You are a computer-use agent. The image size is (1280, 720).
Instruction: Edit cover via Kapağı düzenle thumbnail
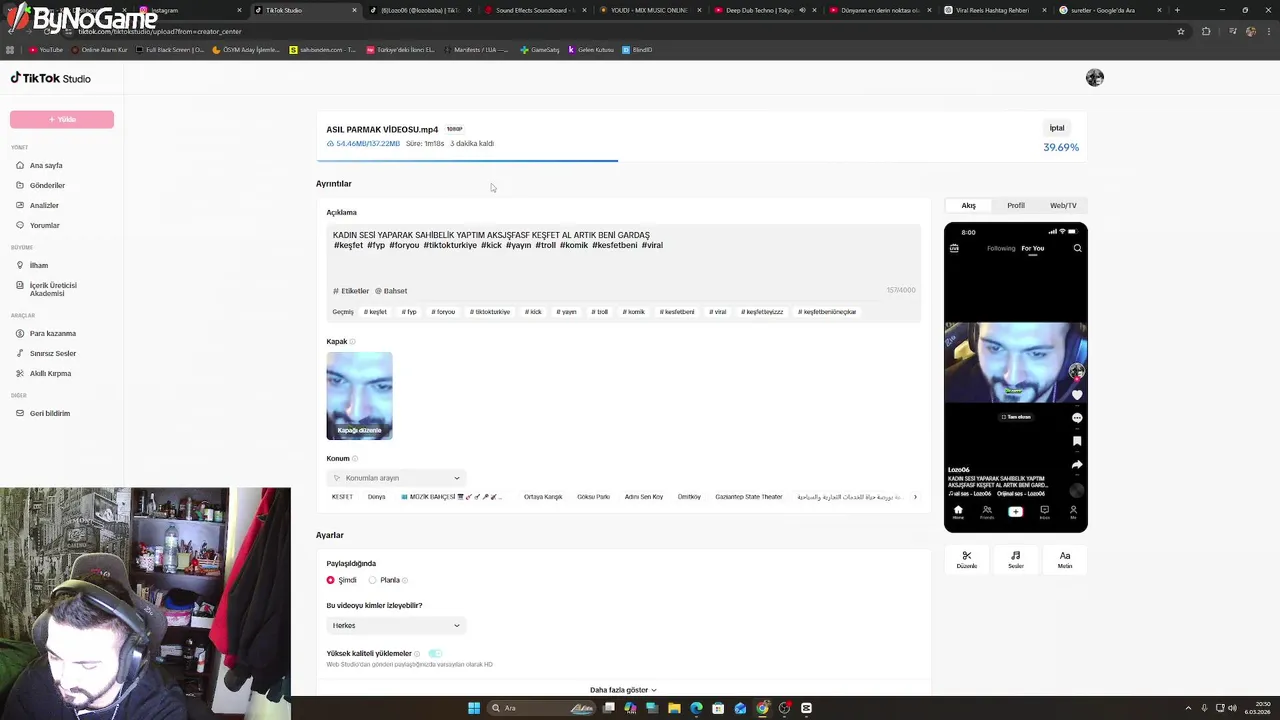359,396
